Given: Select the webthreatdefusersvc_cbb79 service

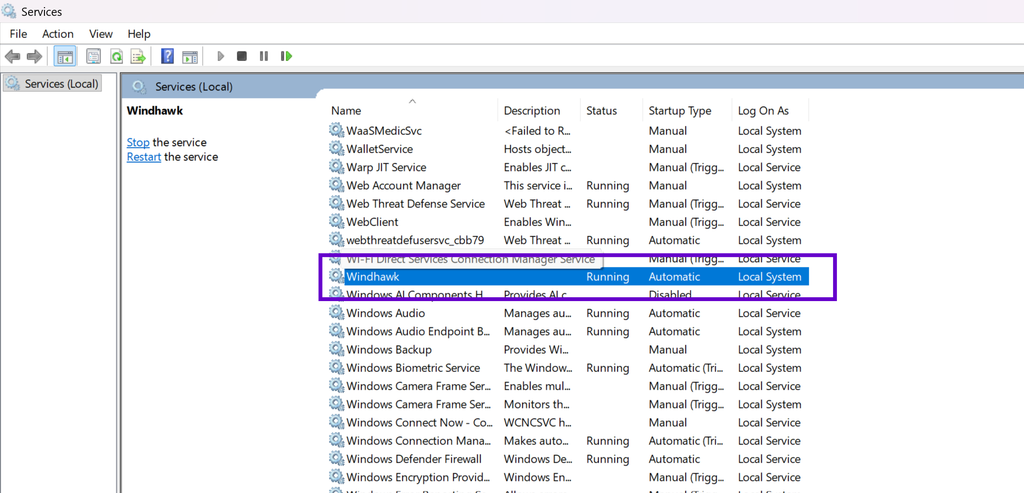Looking at the screenshot, I should click(415, 240).
